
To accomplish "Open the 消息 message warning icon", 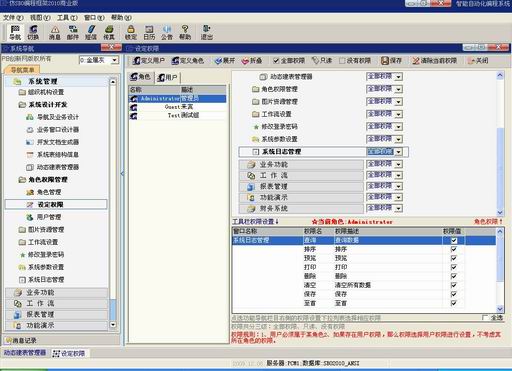I will (55, 32).
